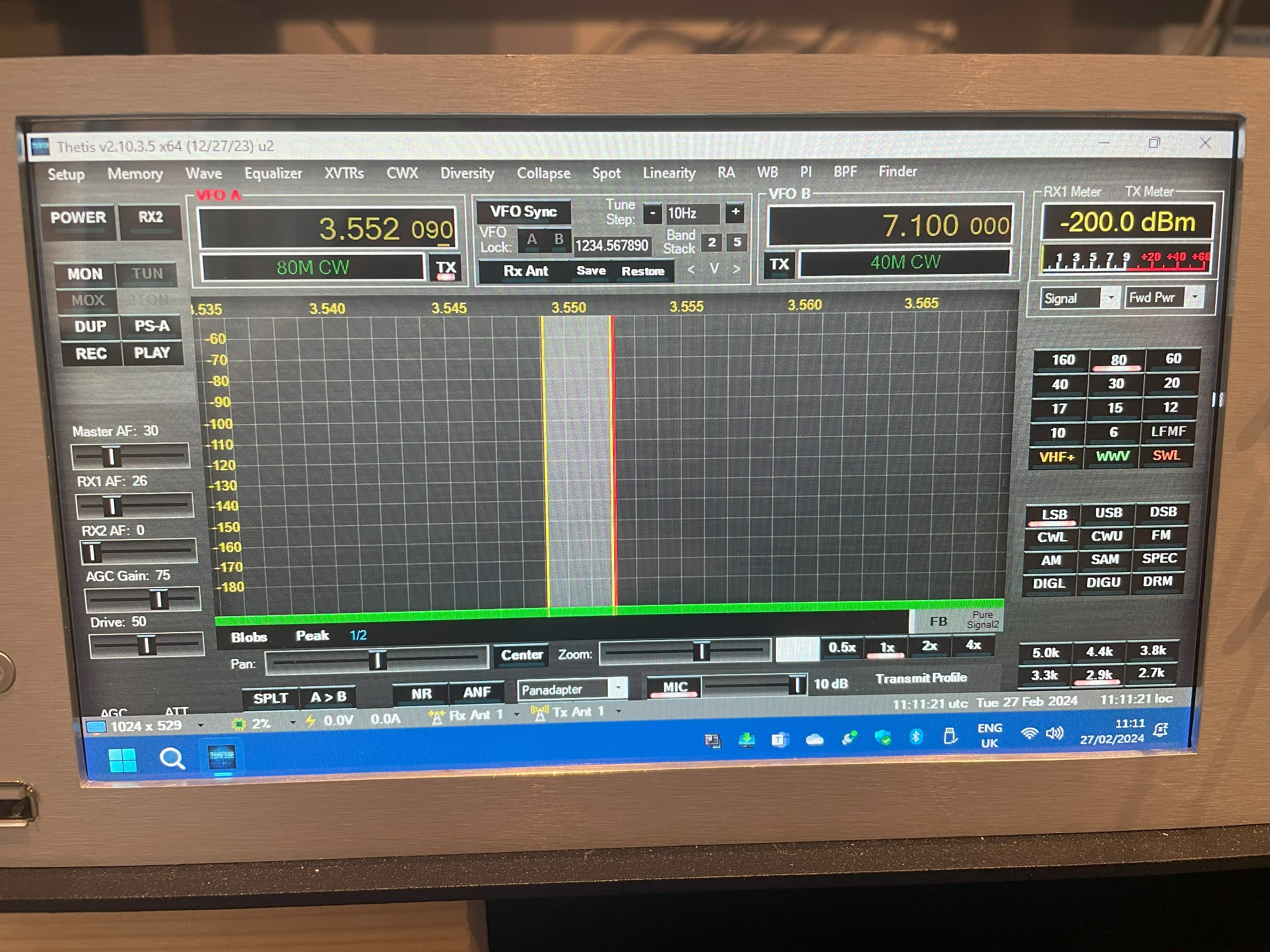Select the 40 meter band button
The image size is (1270, 952).
[x=1060, y=384]
